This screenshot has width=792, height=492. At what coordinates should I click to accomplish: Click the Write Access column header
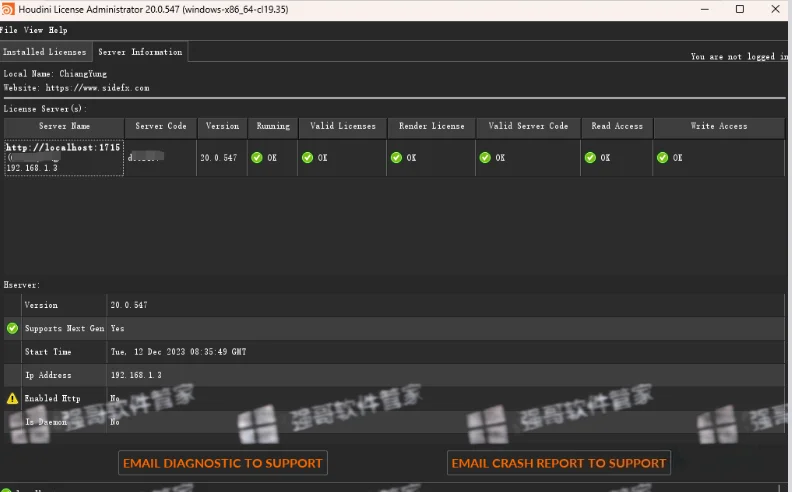(719, 126)
